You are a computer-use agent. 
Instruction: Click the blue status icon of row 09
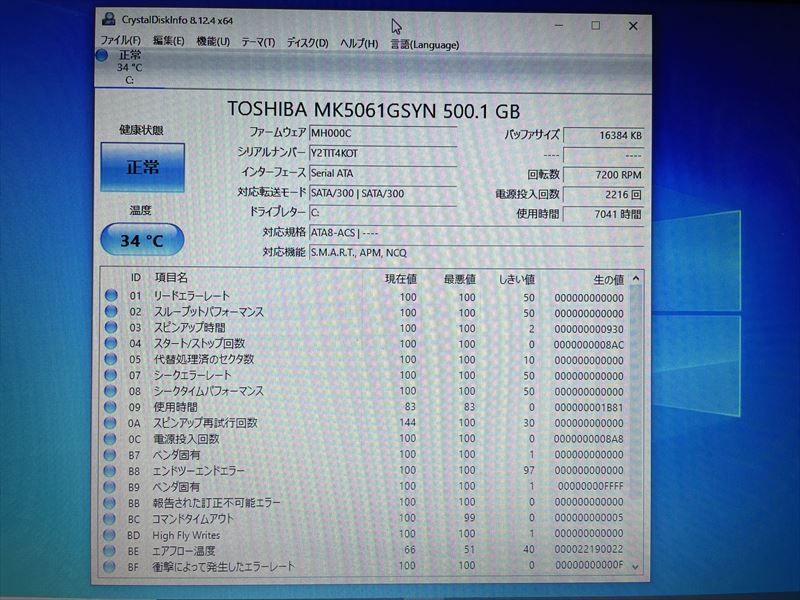coord(110,407)
